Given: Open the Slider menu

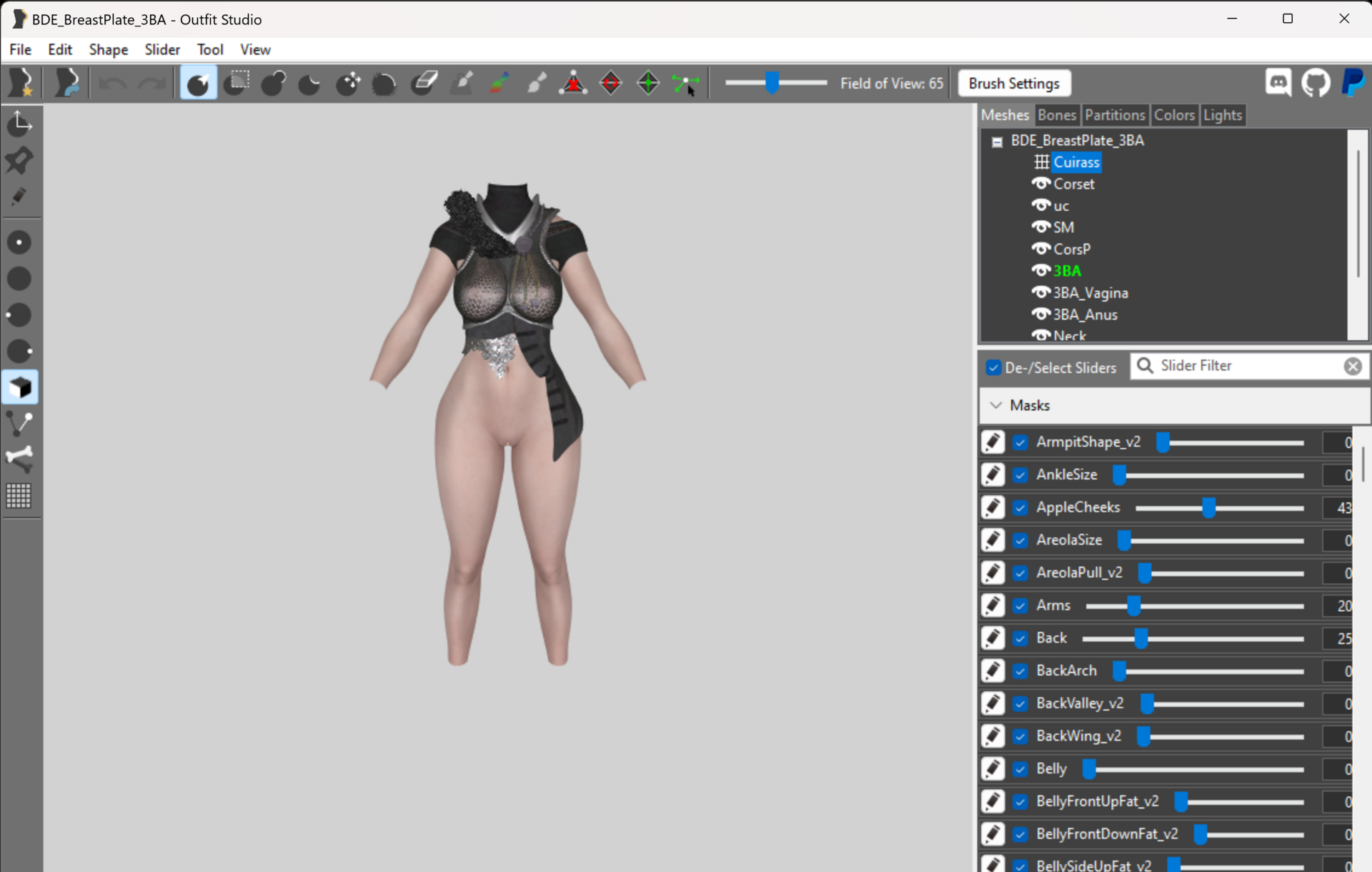Looking at the screenshot, I should (162, 49).
